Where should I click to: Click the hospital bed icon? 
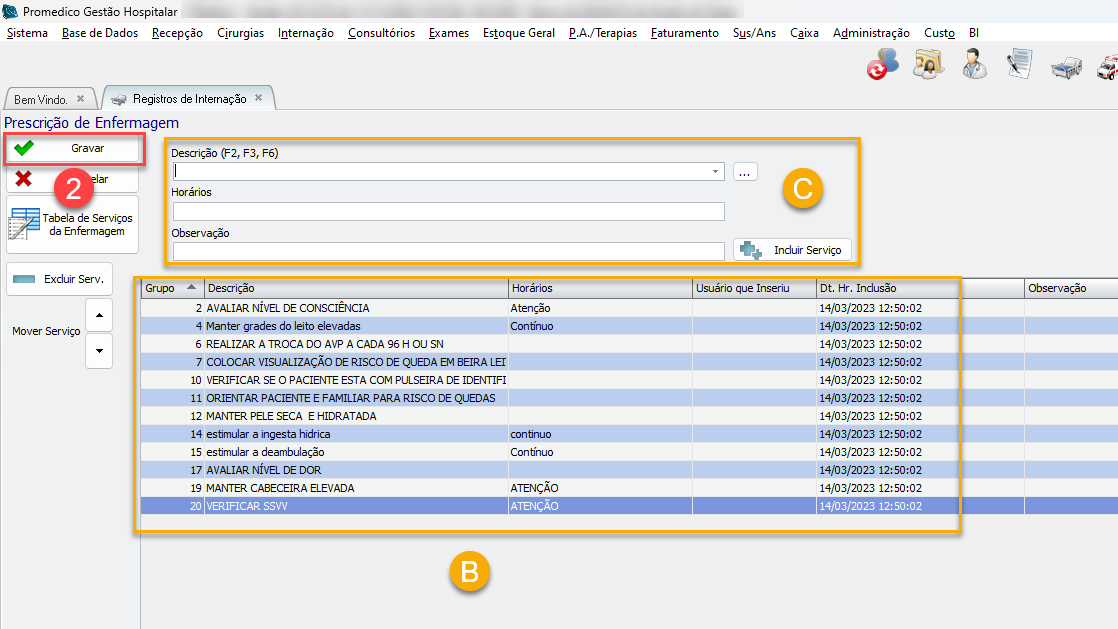pyautogui.click(x=1064, y=66)
